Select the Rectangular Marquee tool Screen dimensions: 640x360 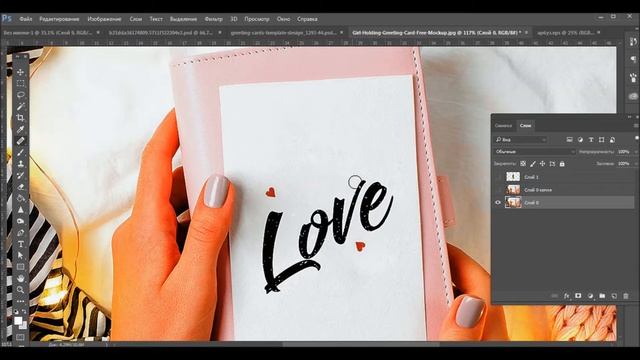20,83
